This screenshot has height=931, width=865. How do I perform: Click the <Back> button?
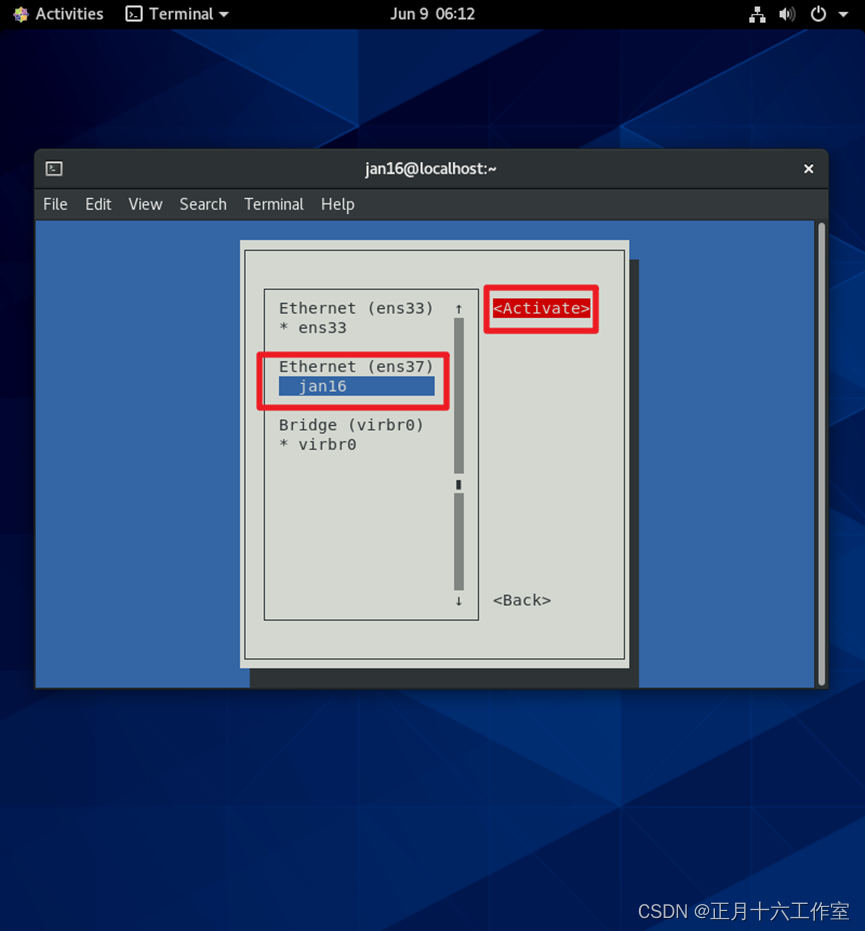(x=522, y=600)
